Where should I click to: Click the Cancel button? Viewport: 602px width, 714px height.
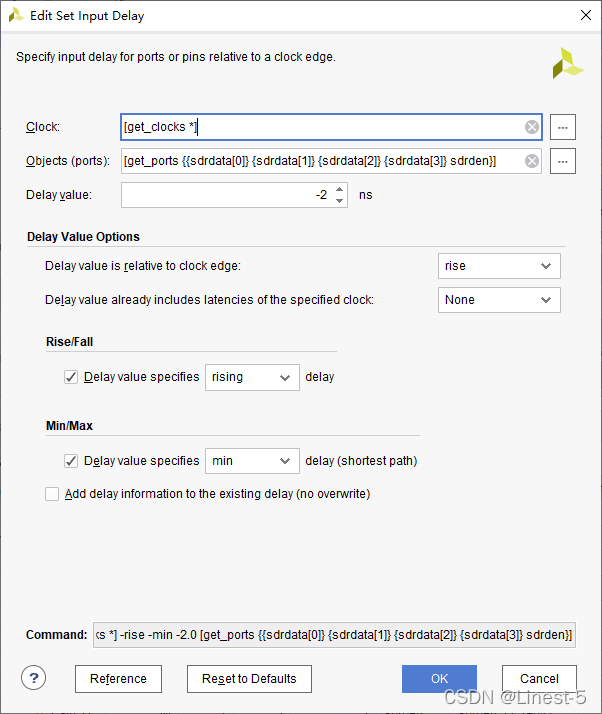point(539,679)
